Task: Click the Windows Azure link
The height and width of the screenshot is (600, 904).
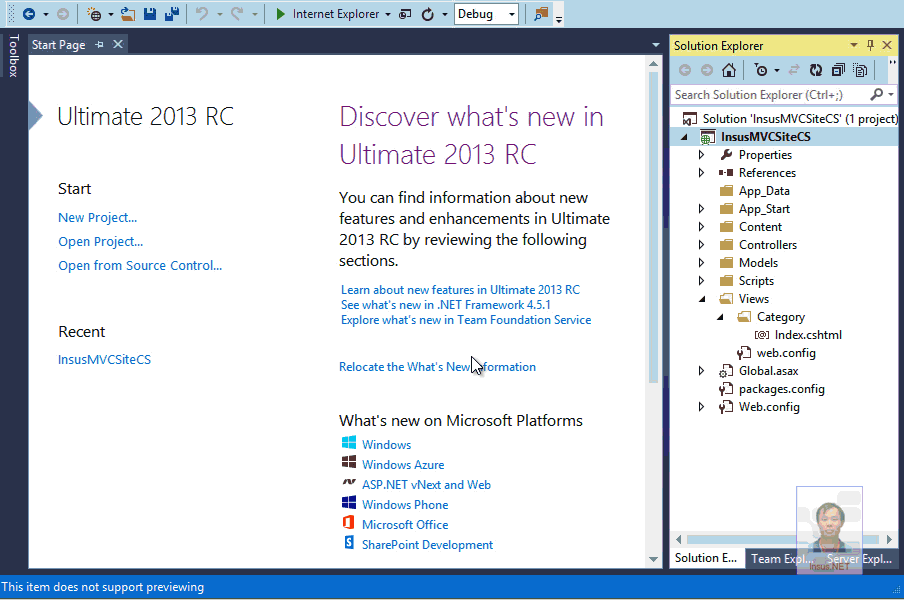Action: point(403,465)
